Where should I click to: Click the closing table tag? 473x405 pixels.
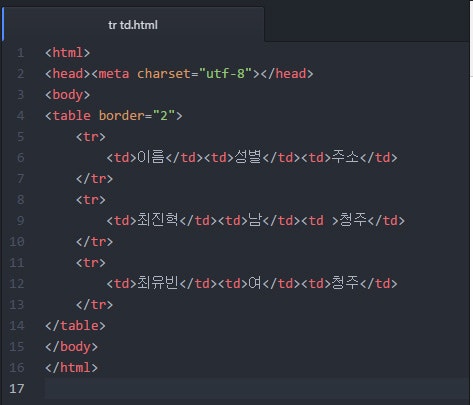click(75, 326)
